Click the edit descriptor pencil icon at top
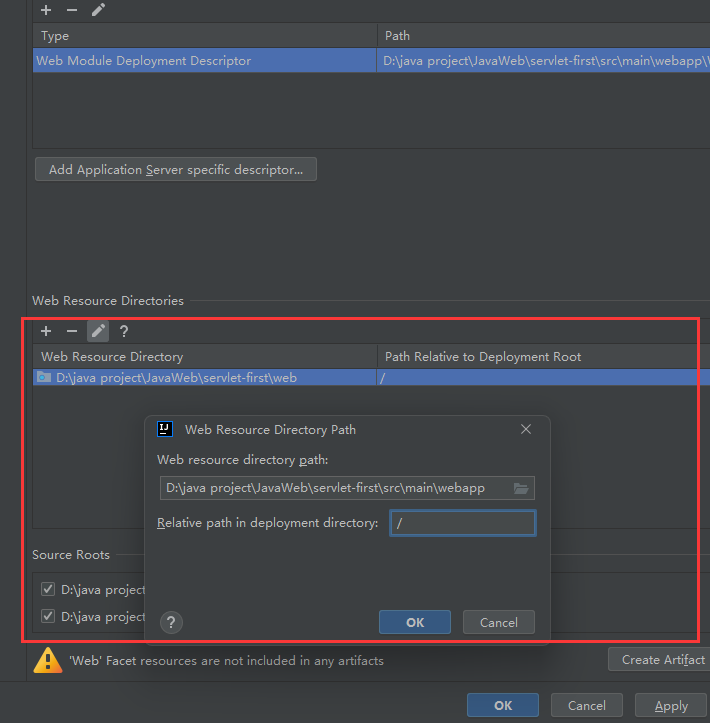This screenshot has height=723, width=710. [98, 10]
